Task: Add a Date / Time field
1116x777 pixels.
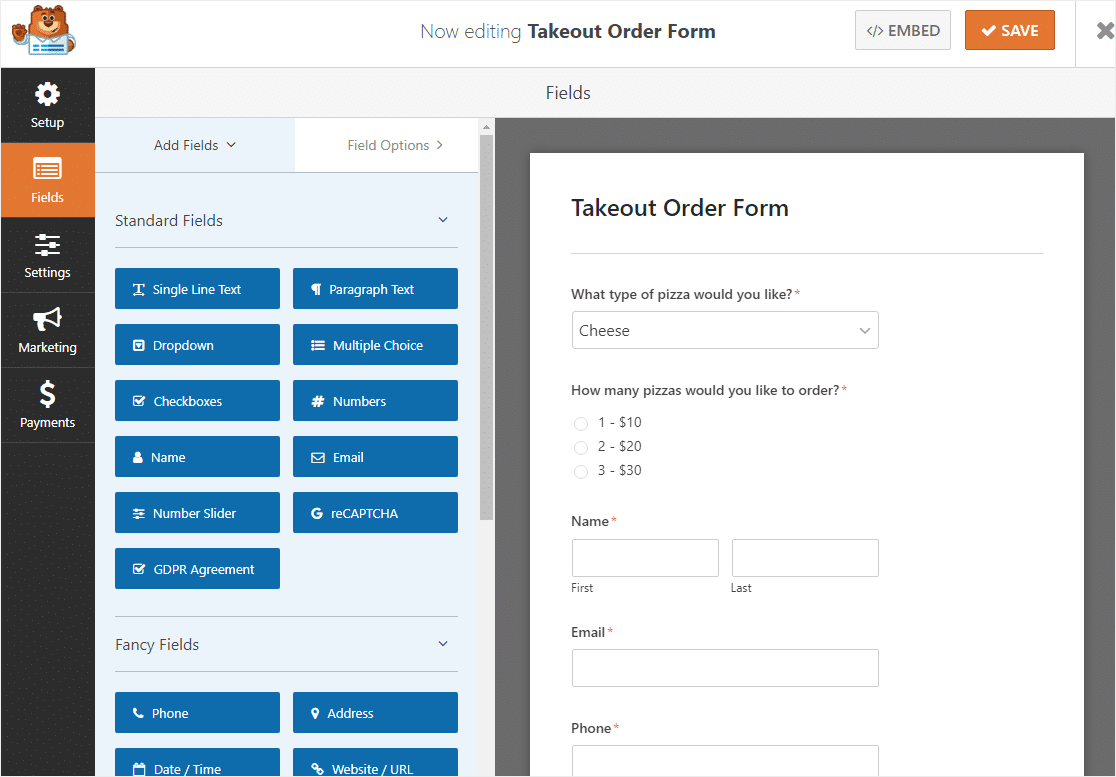Action: (197, 766)
